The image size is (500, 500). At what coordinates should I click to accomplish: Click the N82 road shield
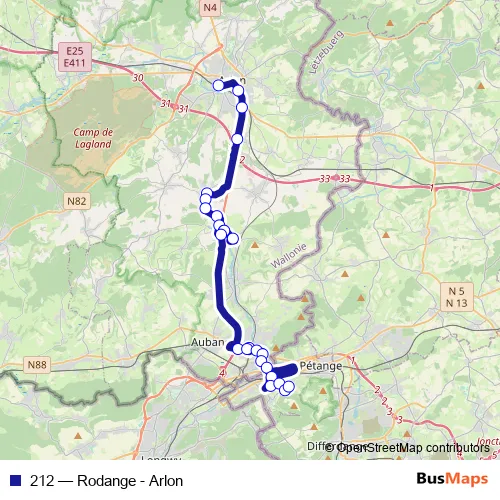tap(77, 201)
